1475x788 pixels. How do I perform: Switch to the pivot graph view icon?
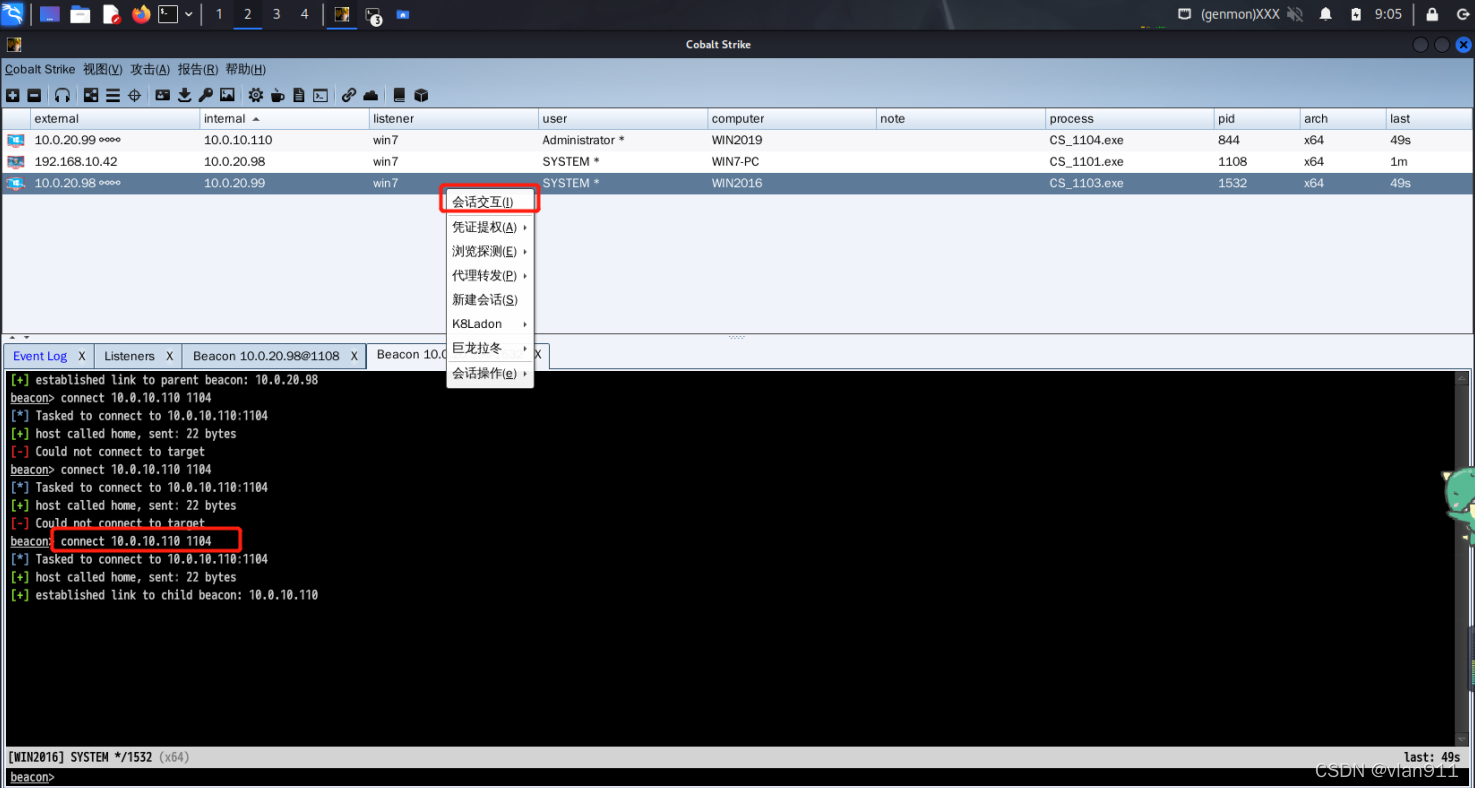click(x=91, y=95)
